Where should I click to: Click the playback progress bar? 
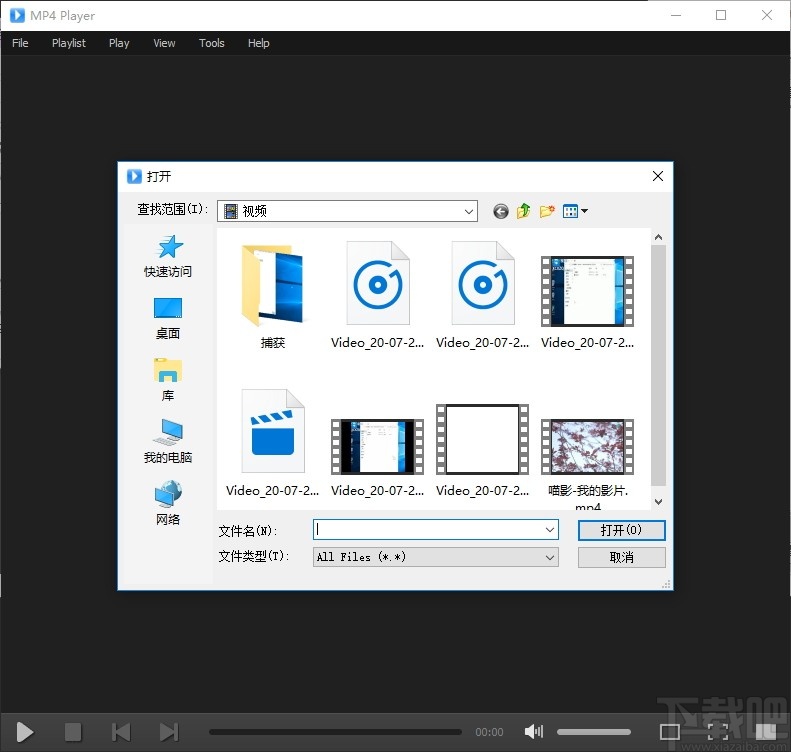click(x=335, y=732)
